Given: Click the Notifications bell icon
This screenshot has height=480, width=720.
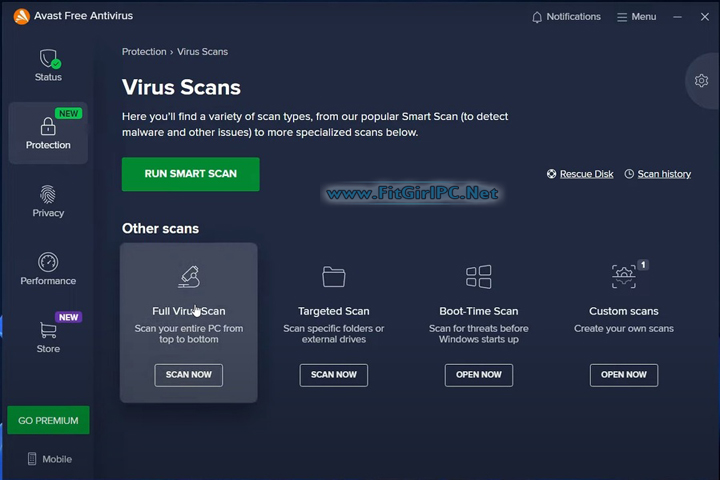Looking at the screenshot, I should [x=537, y=17].
